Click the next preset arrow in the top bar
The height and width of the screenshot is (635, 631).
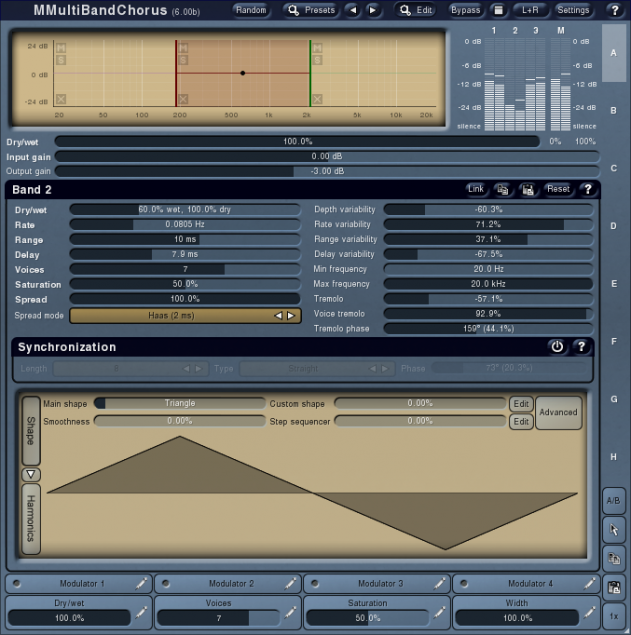click(x=373, y=10)
